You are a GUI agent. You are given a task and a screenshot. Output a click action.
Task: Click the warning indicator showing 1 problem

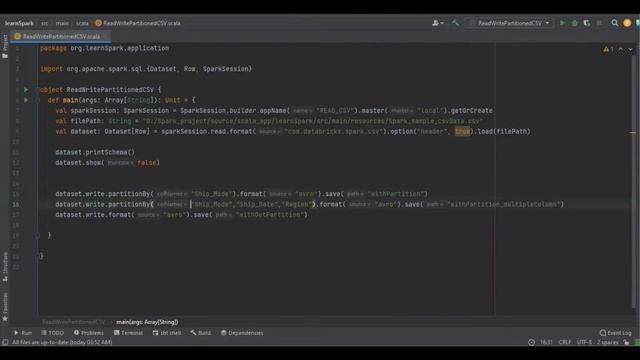608,49
